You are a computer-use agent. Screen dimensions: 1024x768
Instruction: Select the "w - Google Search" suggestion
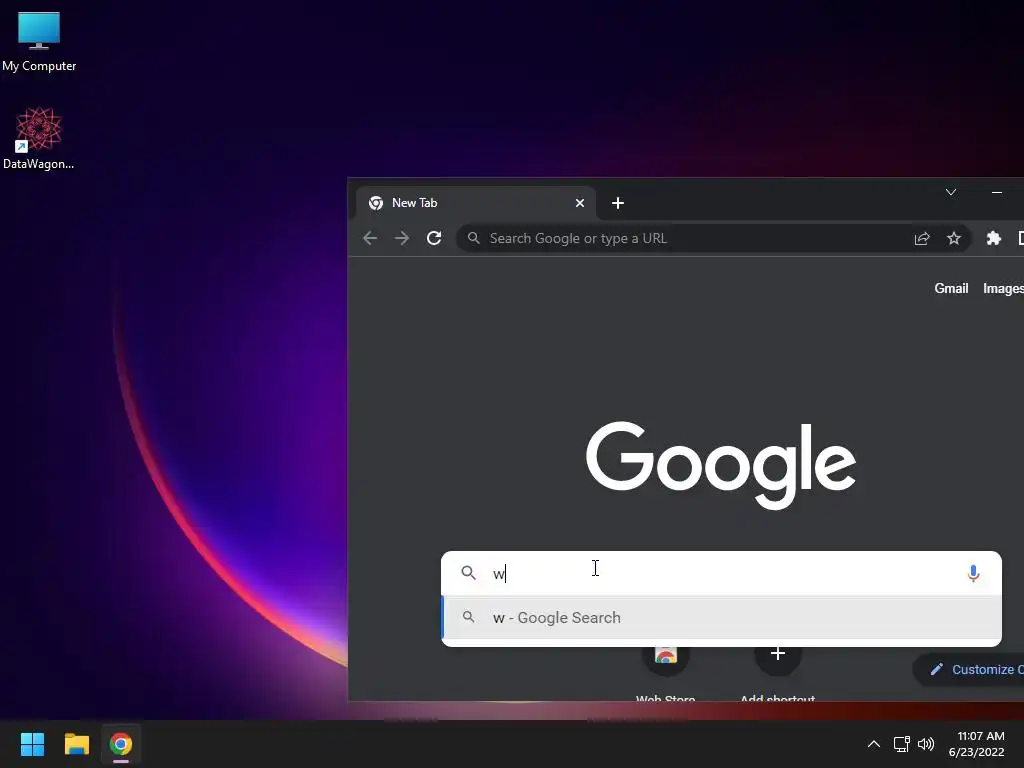[721, 617]
